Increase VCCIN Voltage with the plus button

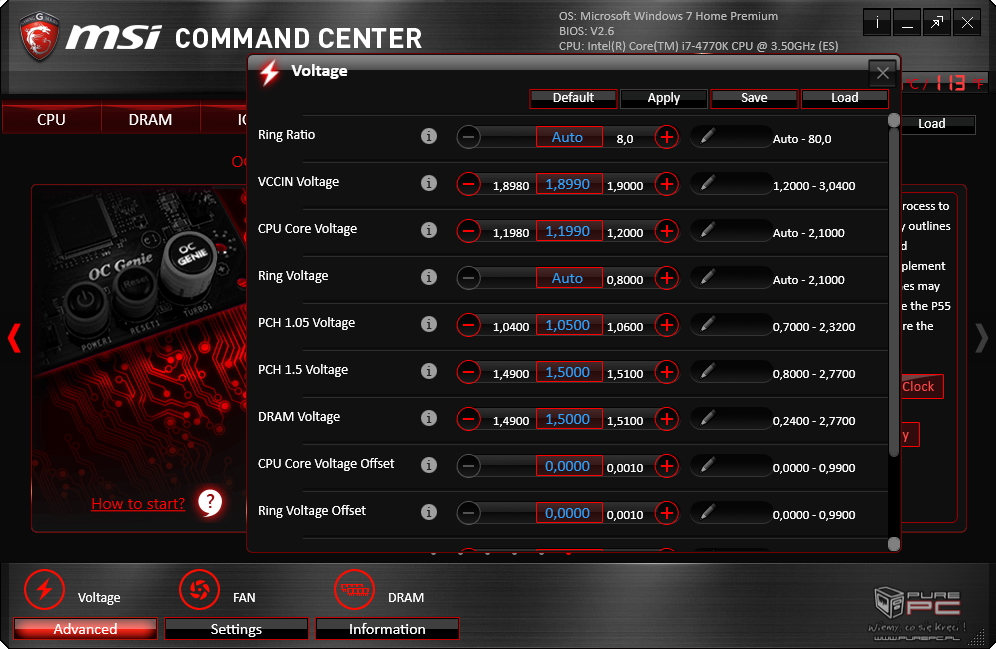point(666,184)
